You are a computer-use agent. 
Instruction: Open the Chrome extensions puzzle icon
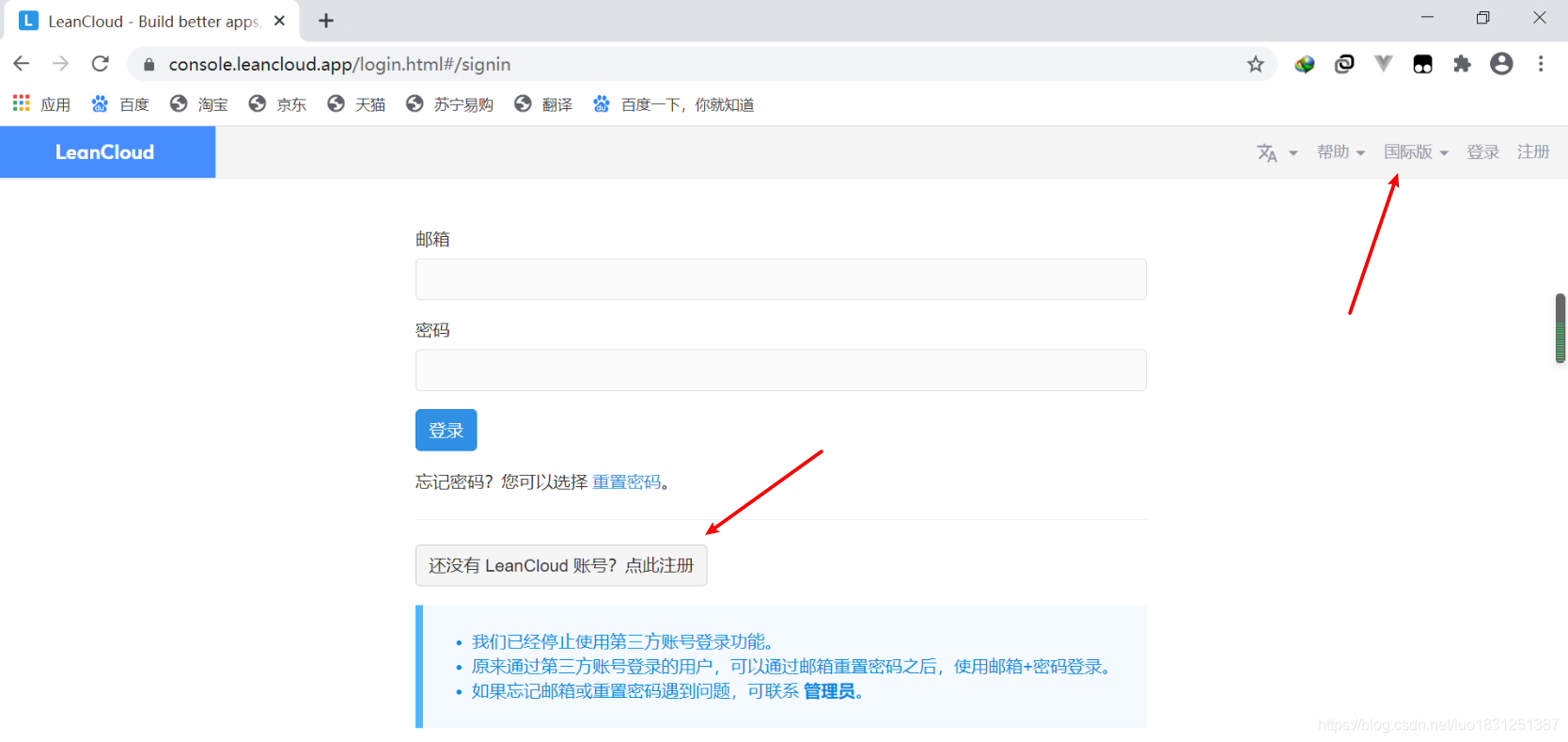[1462, 64]
